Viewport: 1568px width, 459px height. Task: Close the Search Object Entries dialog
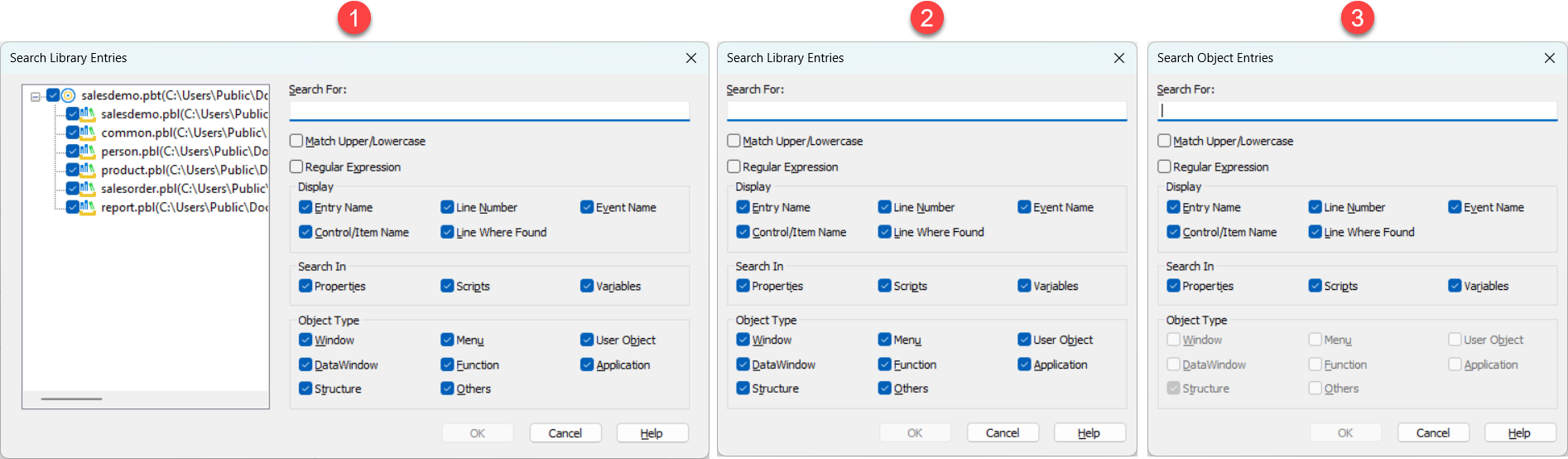pyautogui.click(x=1549, y=58)
